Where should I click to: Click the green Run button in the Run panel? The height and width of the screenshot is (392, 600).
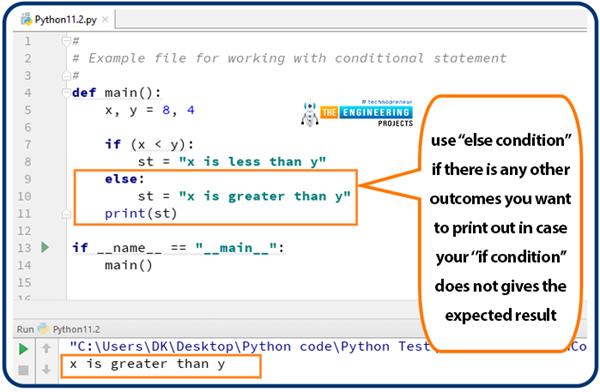(x=23, y=349)
